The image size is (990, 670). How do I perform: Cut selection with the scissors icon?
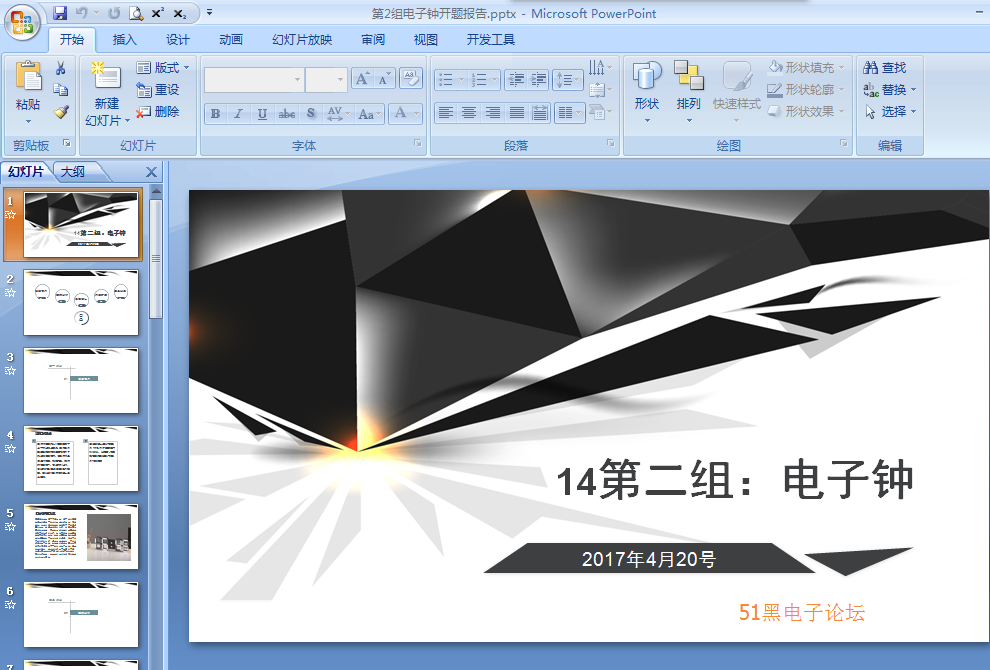click(61, 68)
